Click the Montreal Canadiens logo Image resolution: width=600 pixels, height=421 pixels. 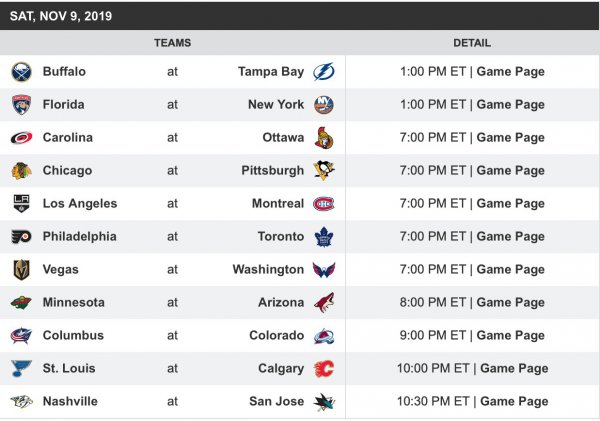click(x=324, y=204)
